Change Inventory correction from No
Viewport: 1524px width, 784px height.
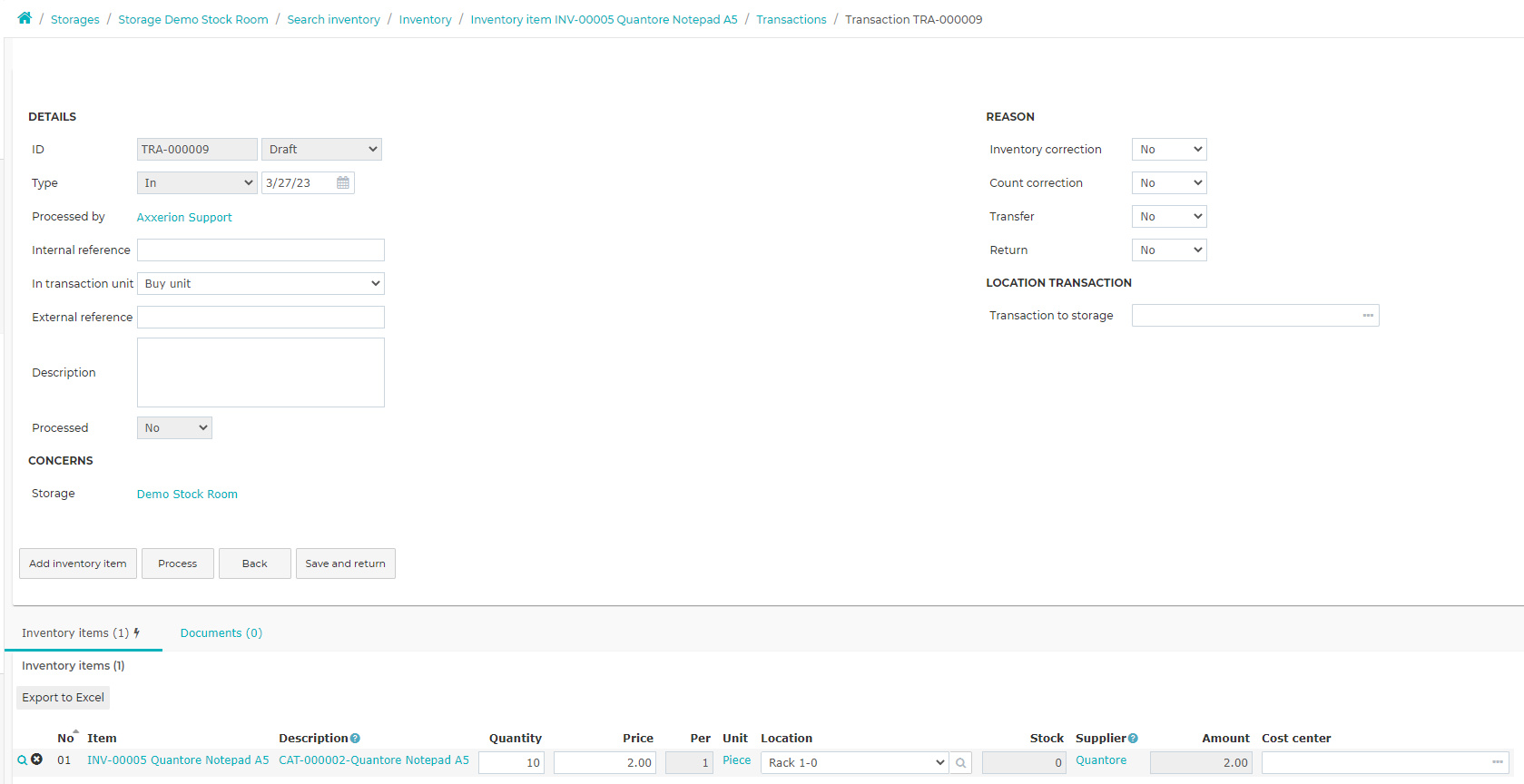pyautogui.click(x=1169, y=149)
